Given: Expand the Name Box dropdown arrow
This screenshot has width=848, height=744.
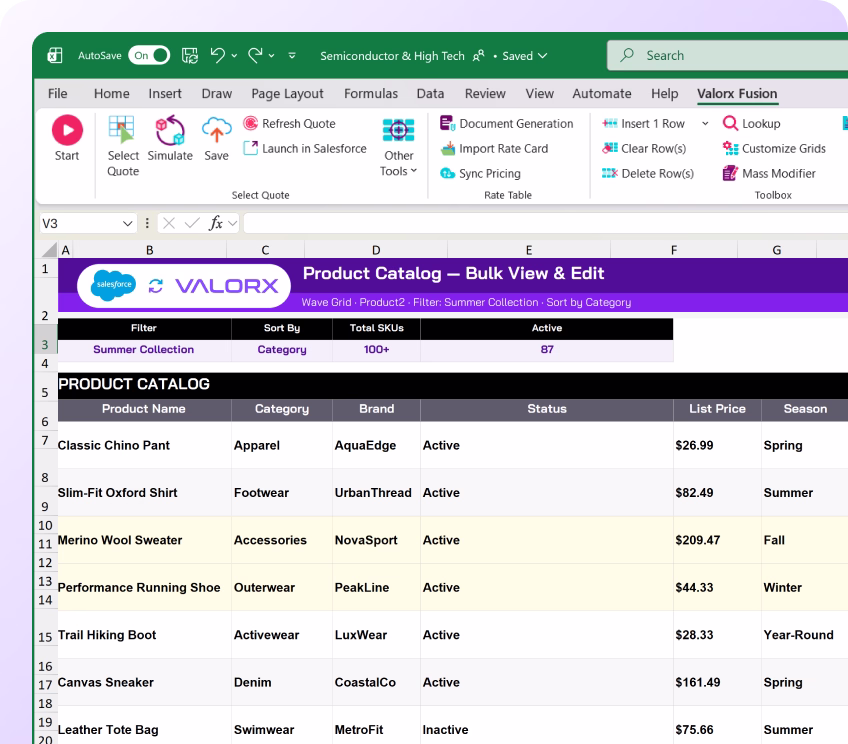Looking at the screenshot, I should (128, 223).
